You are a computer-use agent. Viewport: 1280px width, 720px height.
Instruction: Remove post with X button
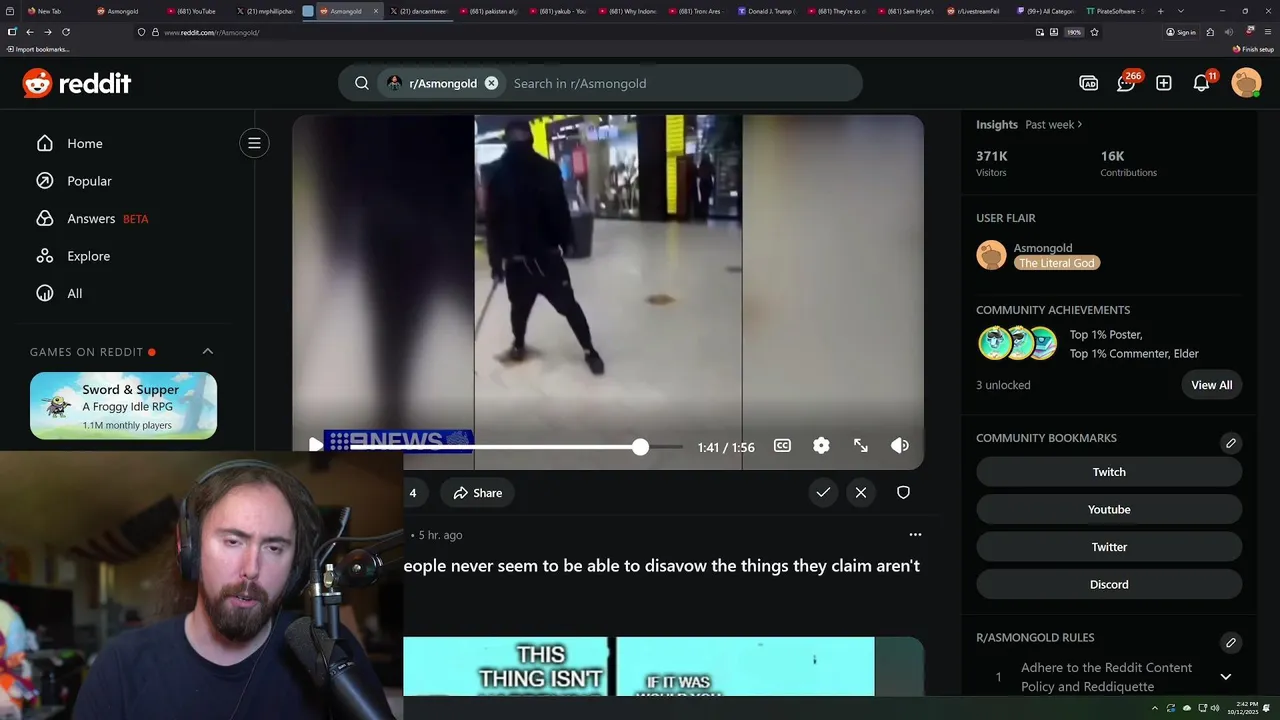click(861, 492)
